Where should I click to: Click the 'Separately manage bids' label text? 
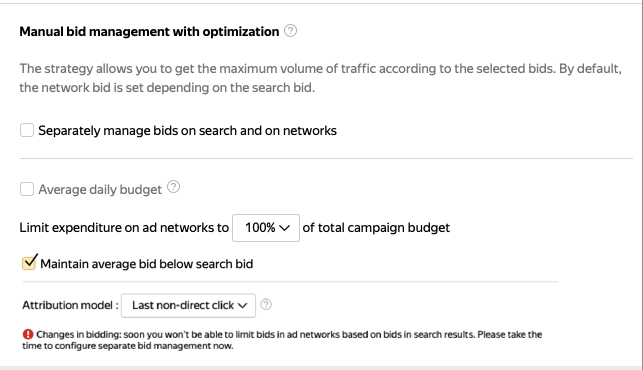[187, 130]
